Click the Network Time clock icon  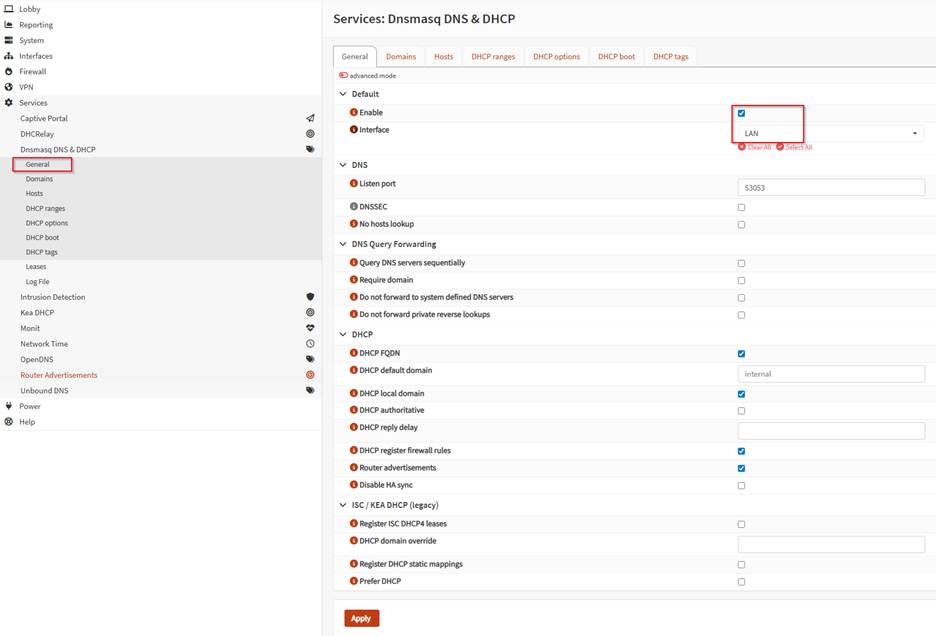coord(310,344)
